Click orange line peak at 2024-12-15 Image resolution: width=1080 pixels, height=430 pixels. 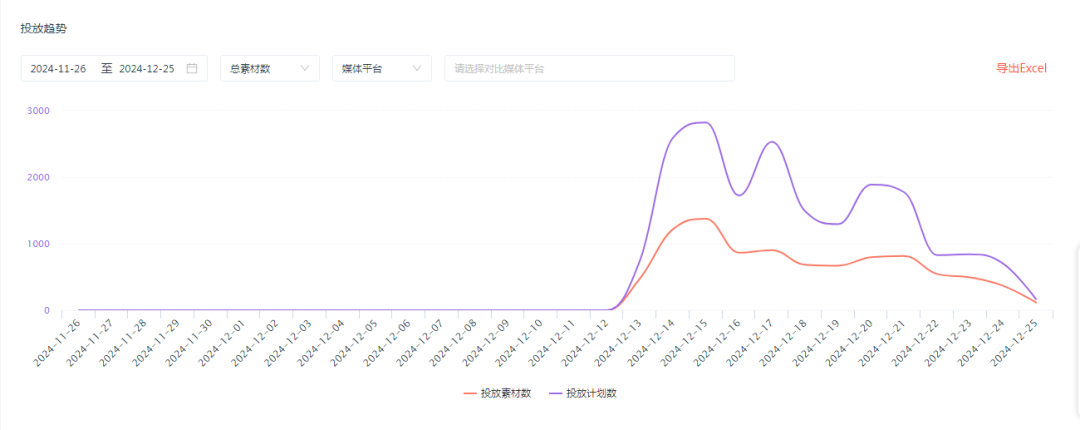tap(705, 218)
